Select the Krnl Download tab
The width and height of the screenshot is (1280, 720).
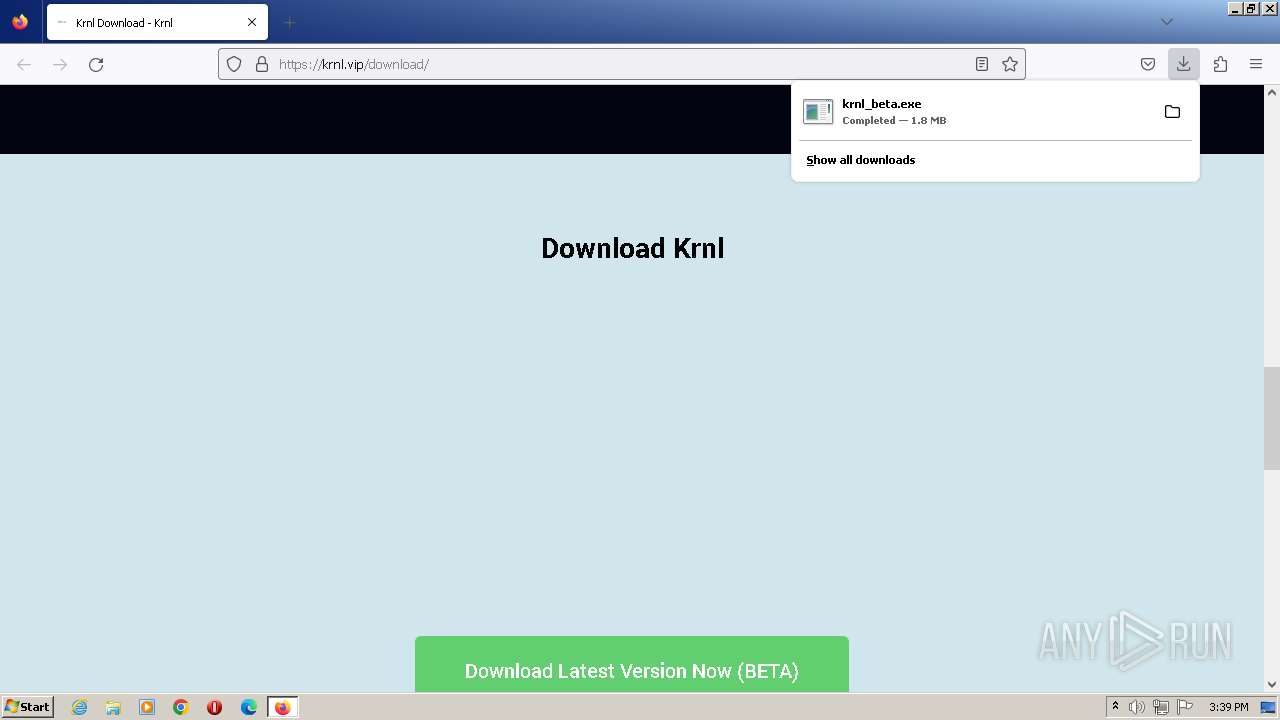[157, 22]
